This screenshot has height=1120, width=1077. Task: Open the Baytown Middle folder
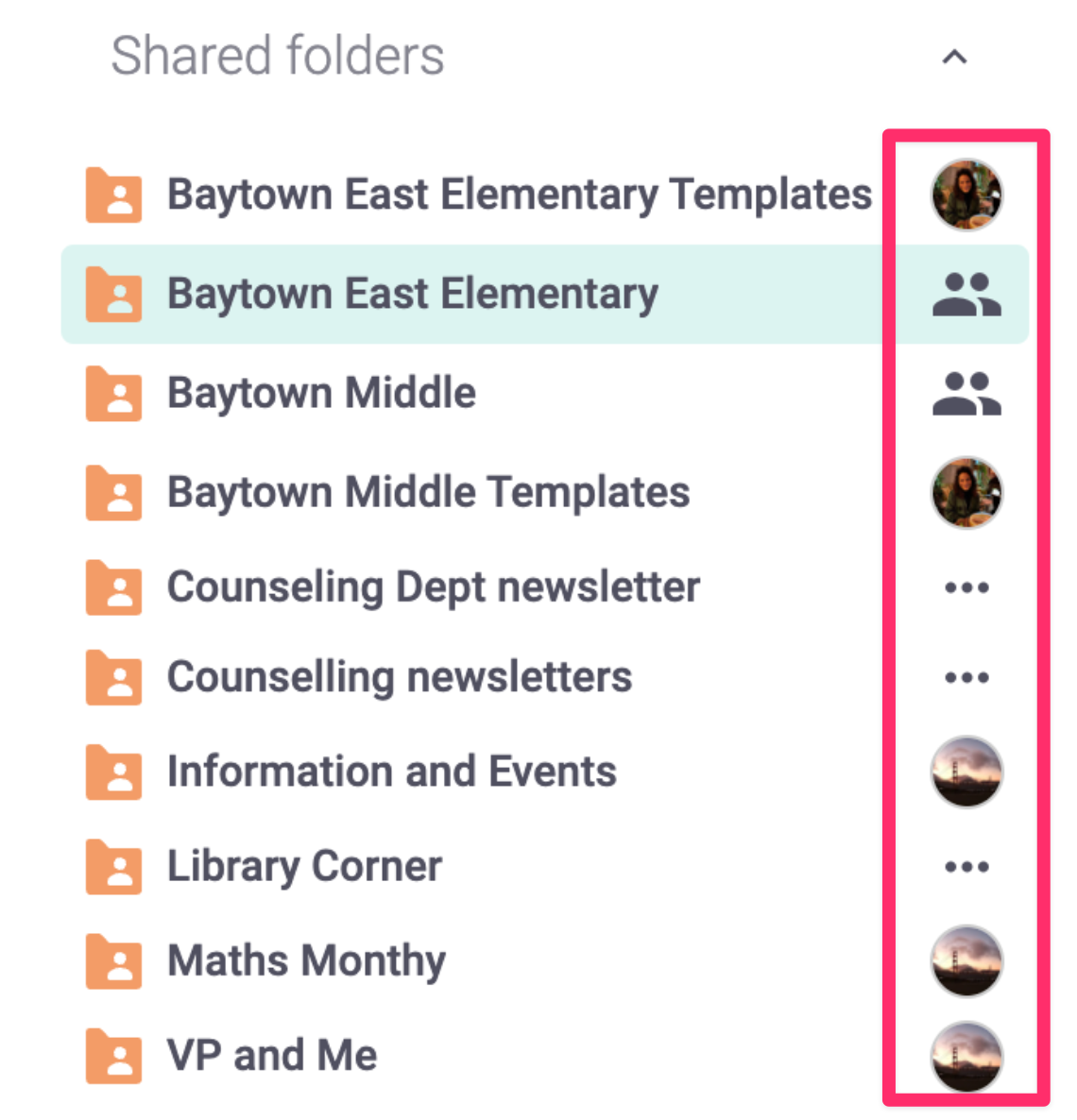(321, 393)
